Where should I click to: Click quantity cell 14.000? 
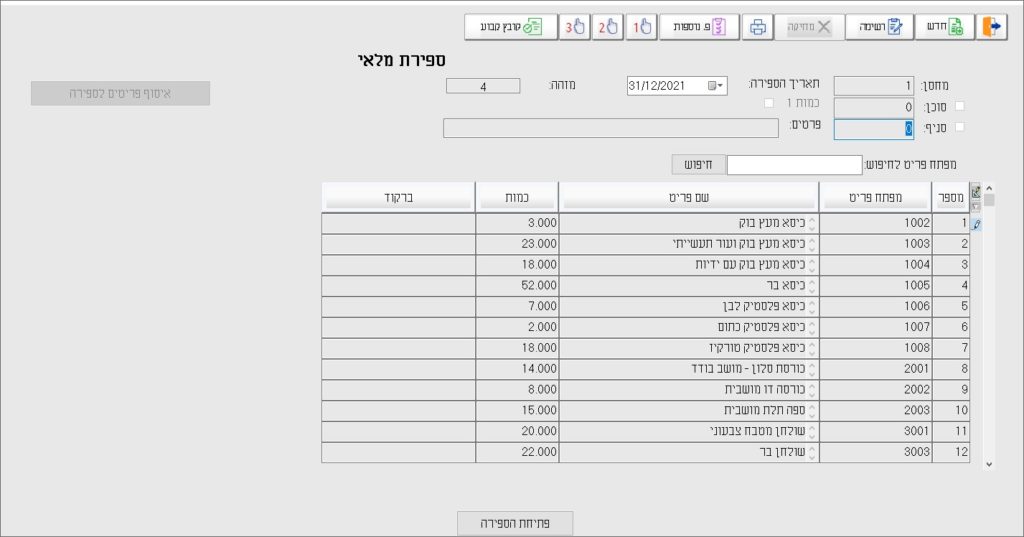coord(517,368)
